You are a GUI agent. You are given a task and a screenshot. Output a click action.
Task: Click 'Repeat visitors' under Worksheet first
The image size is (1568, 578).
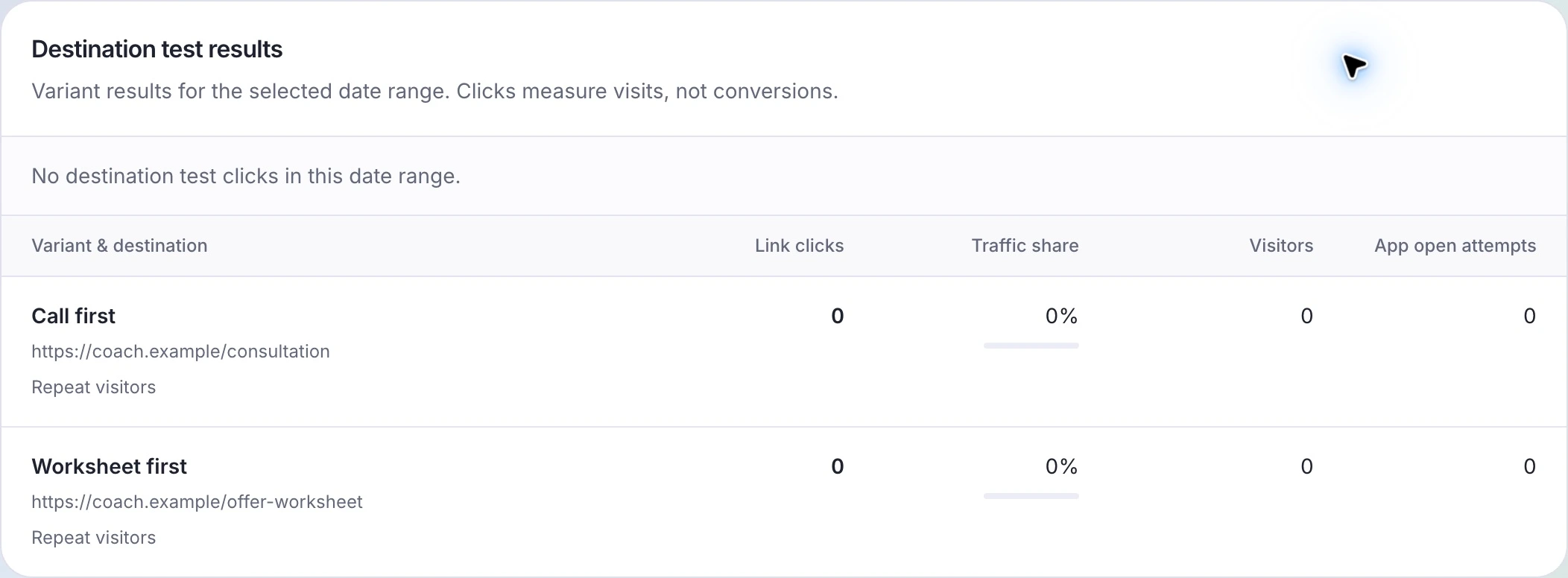coord(93,538)
